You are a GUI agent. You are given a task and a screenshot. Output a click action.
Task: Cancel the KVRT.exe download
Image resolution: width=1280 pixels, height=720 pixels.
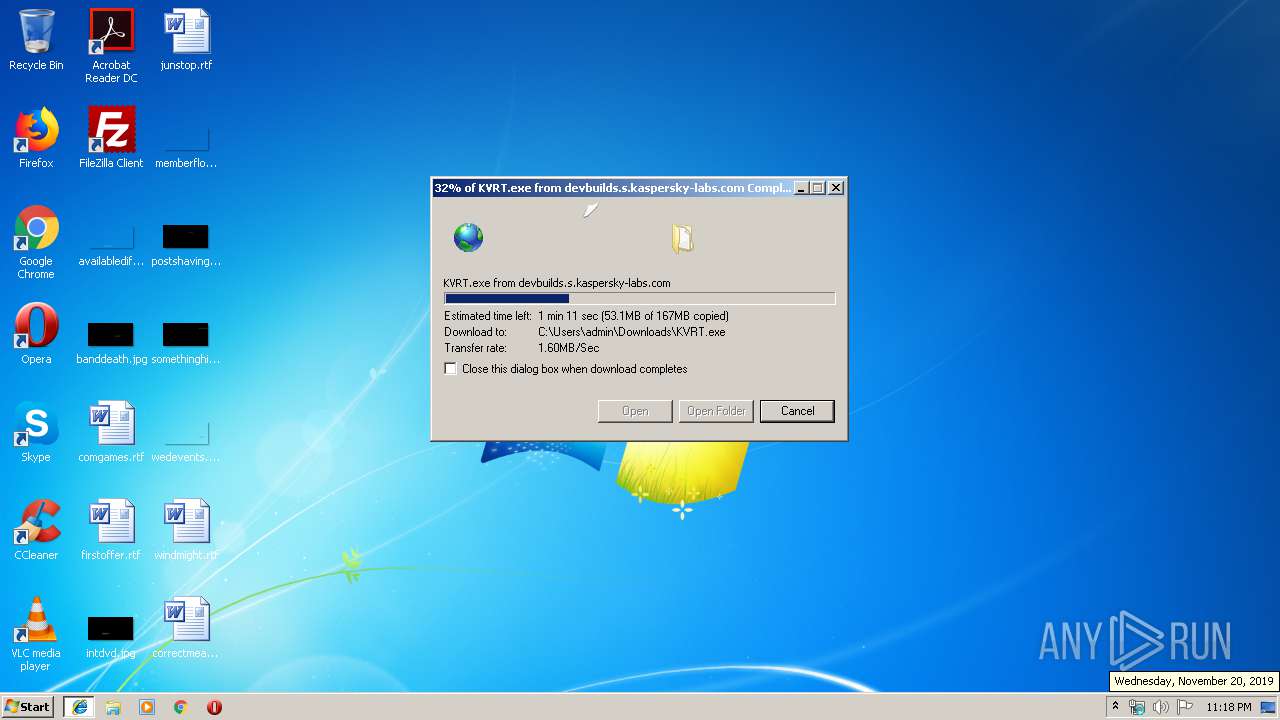click(797, 411)
